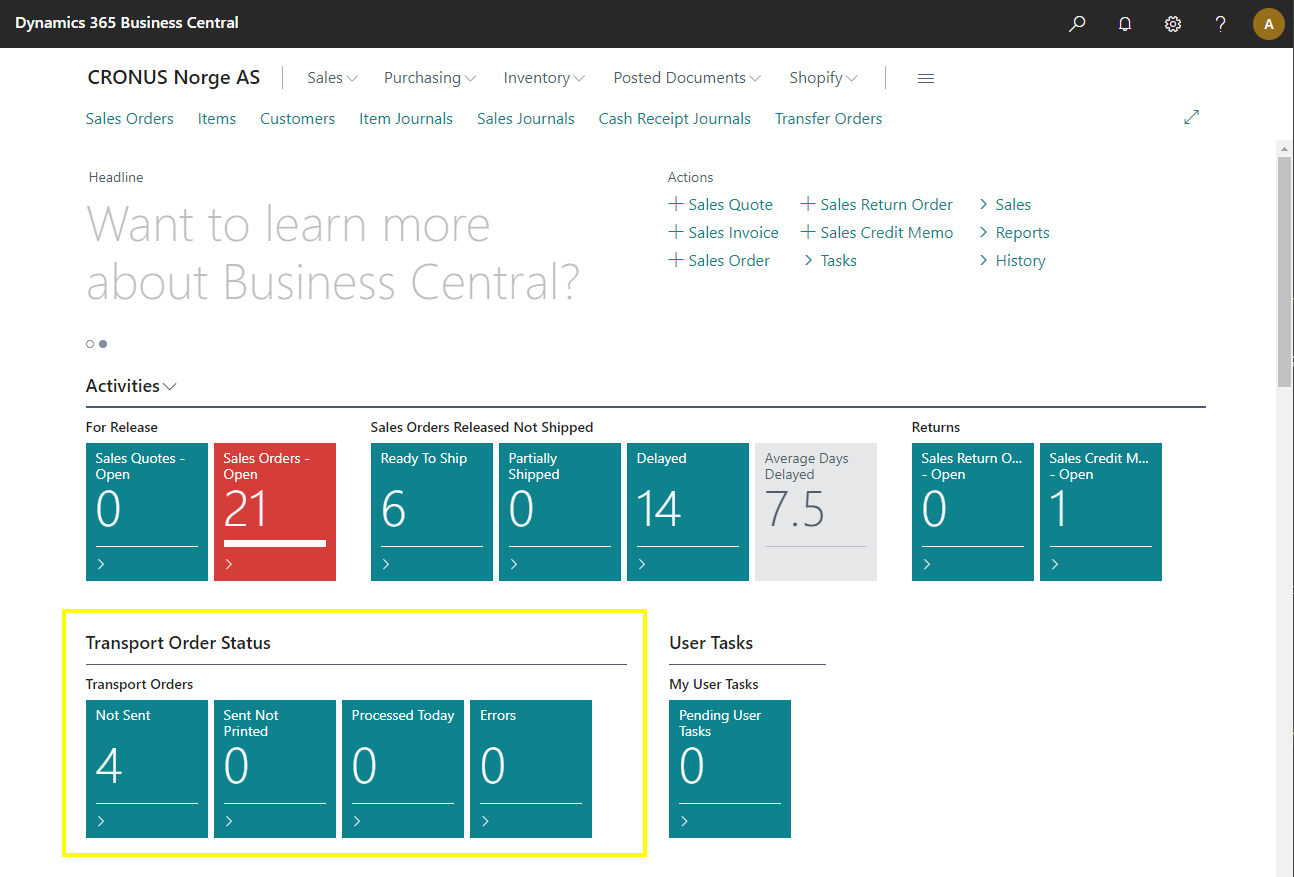This screenshot has height=877, width=1294.
Task: Open the Not Sent transport orders tile
Action: pos(147,768)
